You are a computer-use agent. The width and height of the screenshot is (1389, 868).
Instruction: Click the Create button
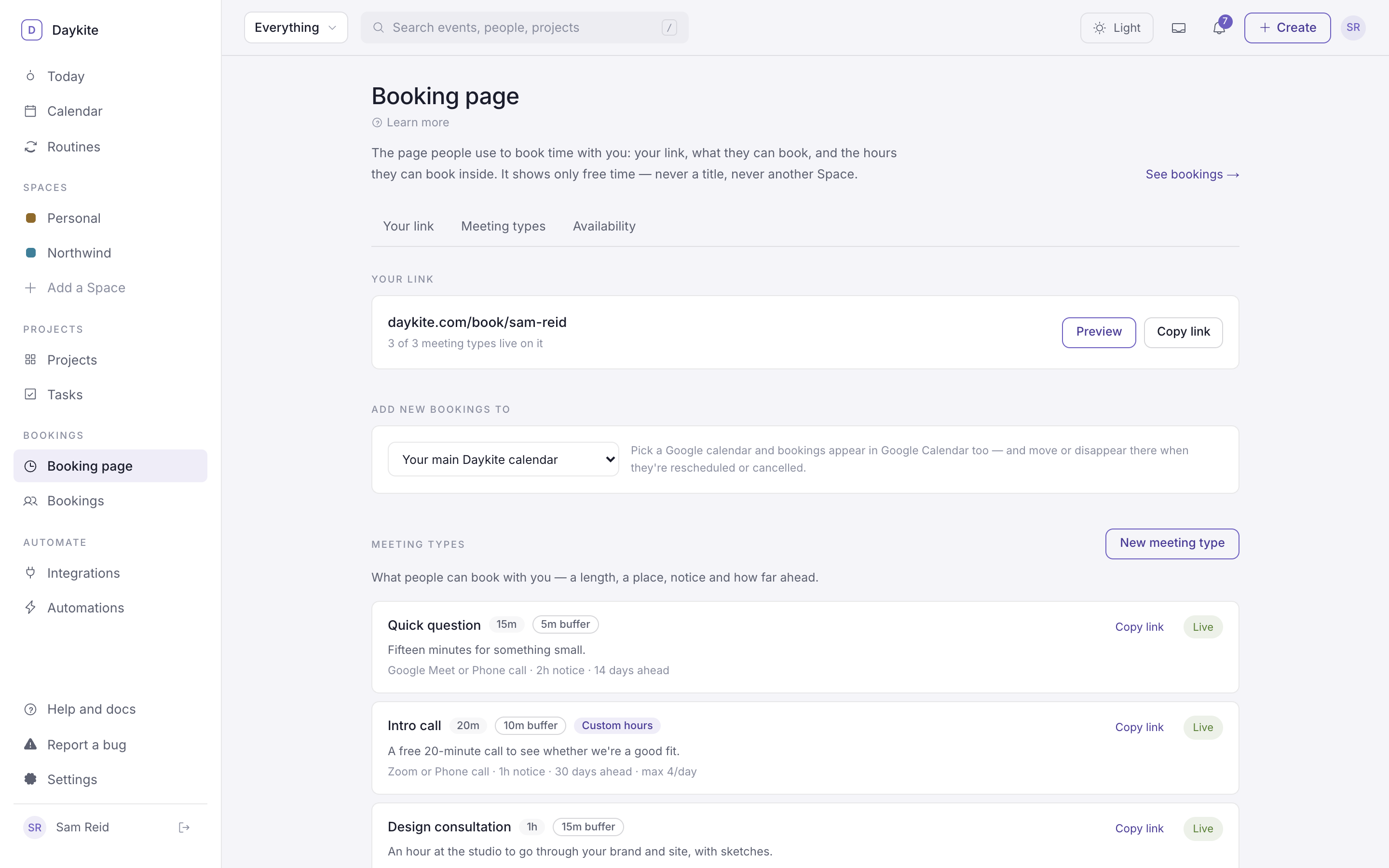[1287, 27]
